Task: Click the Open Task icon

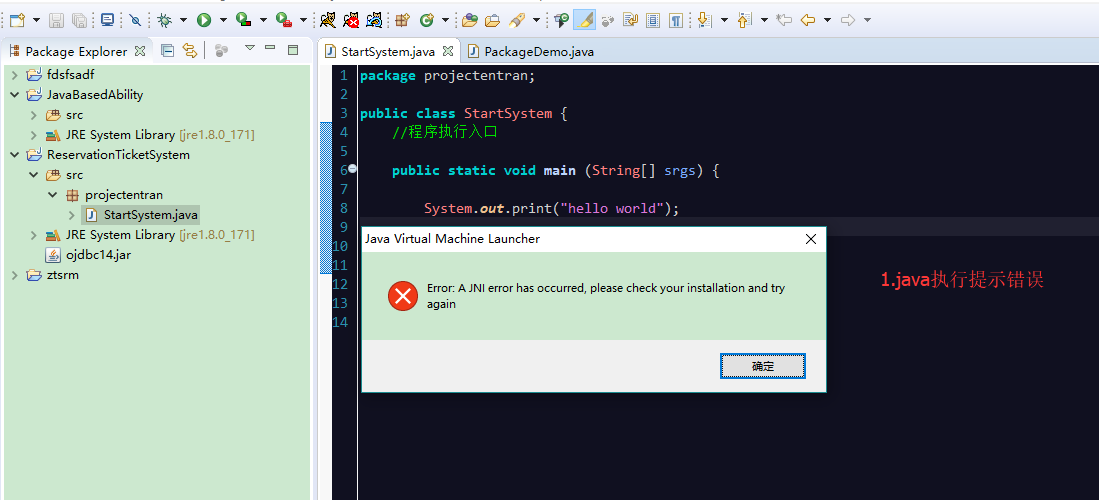Action: (493, 20)
